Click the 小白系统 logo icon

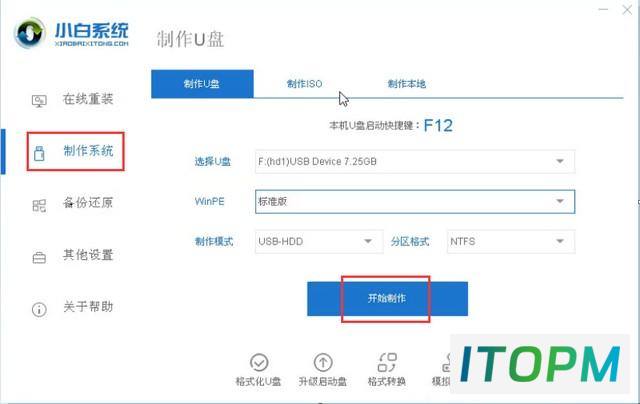[29, 33]
